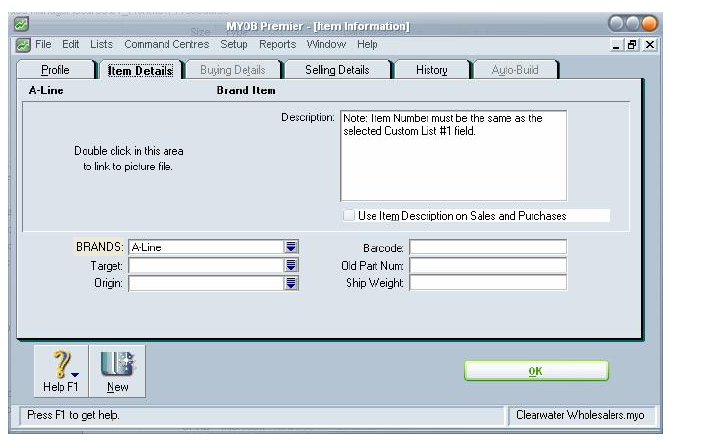The height and width of the screenshot is (440, 722).
Task: Click the Old Part Num input field
Action: pos(488,266)
